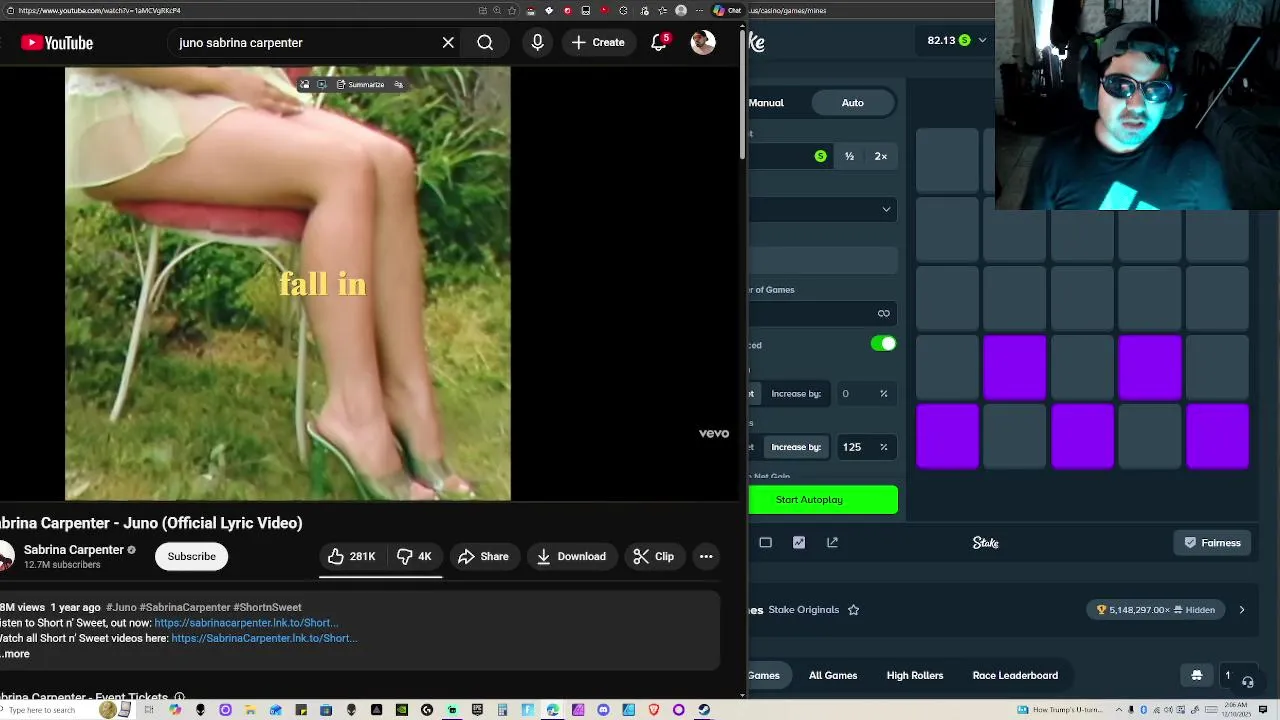Like the Juno video
This screenshot has width=1280, height=720.
pyautogui.click(x=352, y=556)
